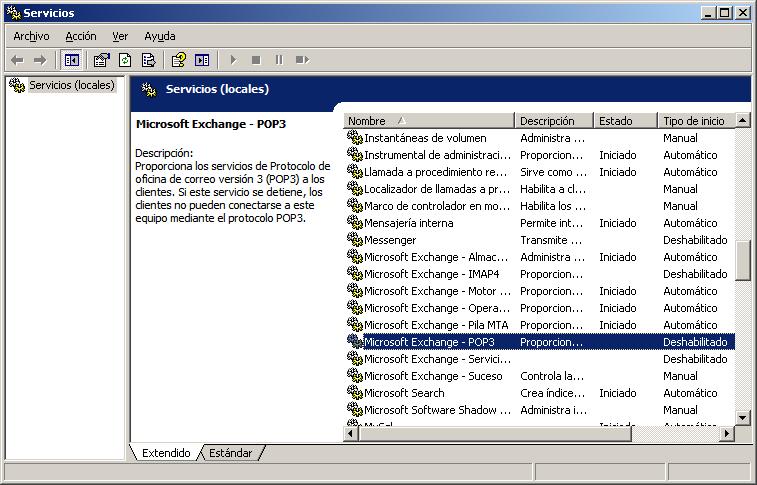Click the Start Service play icon

[x=233, y=60]
